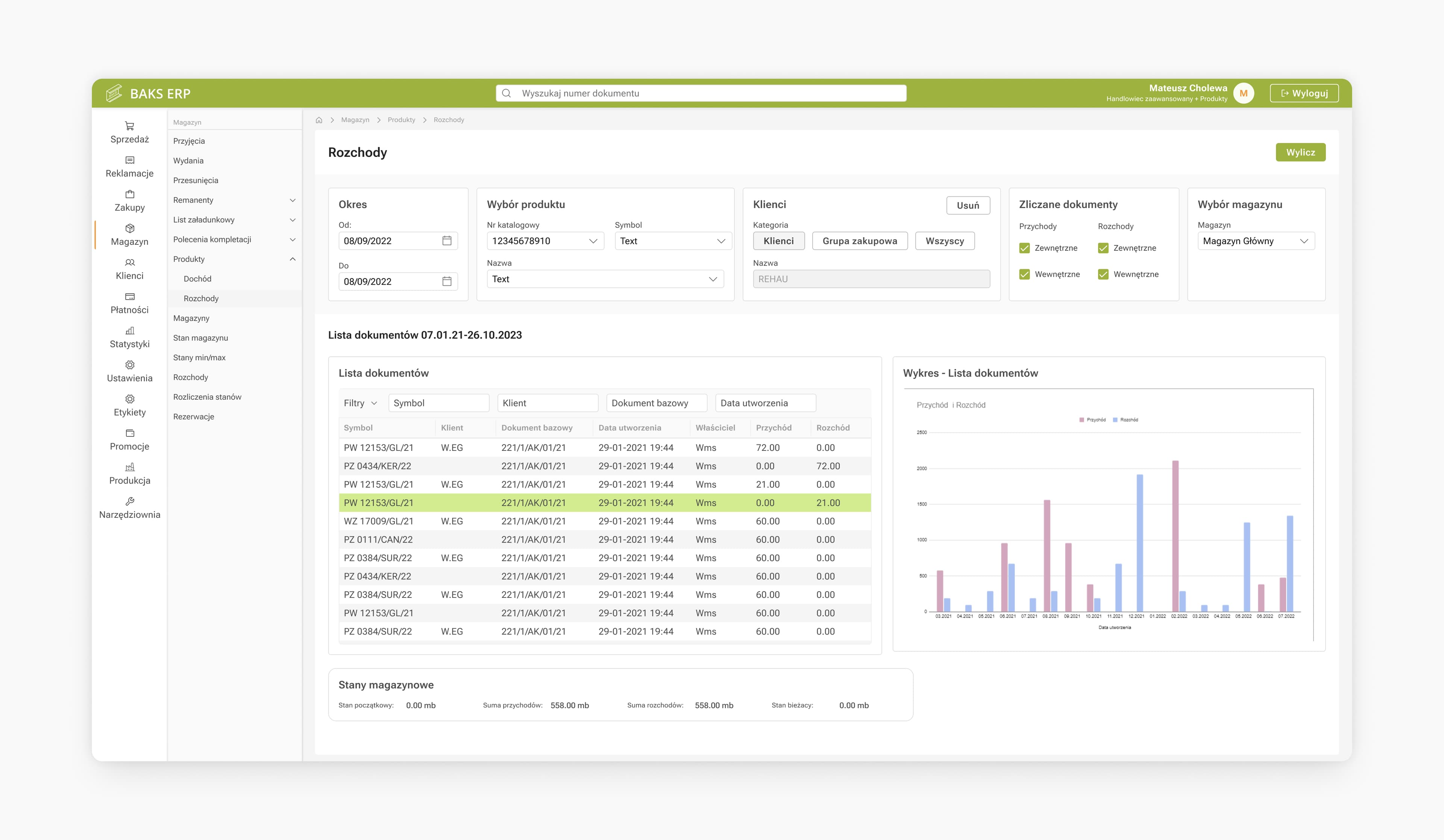The width and height of the screenshot is (1444, 840).
Task: Select the Klienci category toggle
Action: coord(779,241)
